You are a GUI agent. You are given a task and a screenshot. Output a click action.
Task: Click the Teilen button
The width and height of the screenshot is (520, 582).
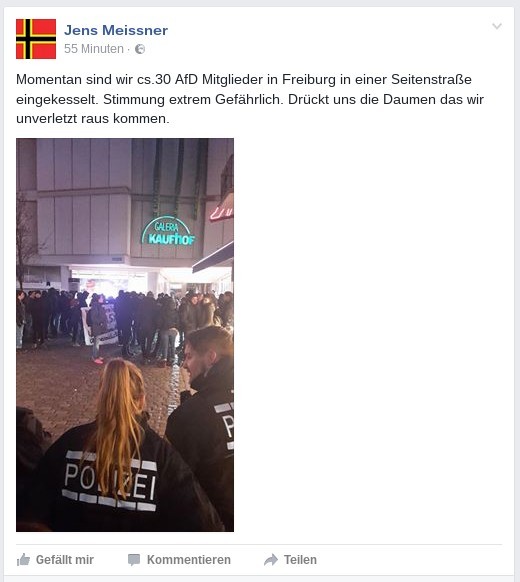point(290,559)
